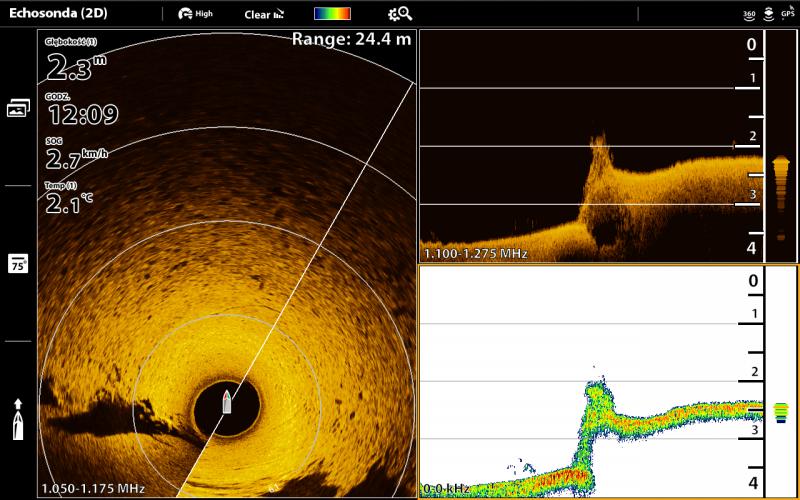Tap the sonar source status icon
Screen dimensions: 800x500
point(768,14)
